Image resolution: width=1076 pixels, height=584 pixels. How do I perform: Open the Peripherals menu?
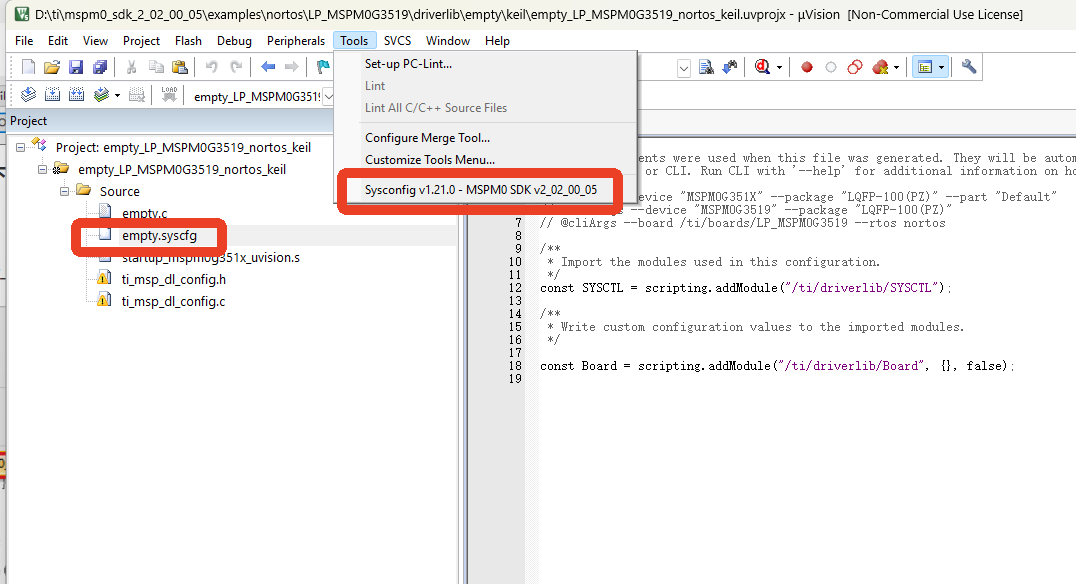tap(296, 41)
